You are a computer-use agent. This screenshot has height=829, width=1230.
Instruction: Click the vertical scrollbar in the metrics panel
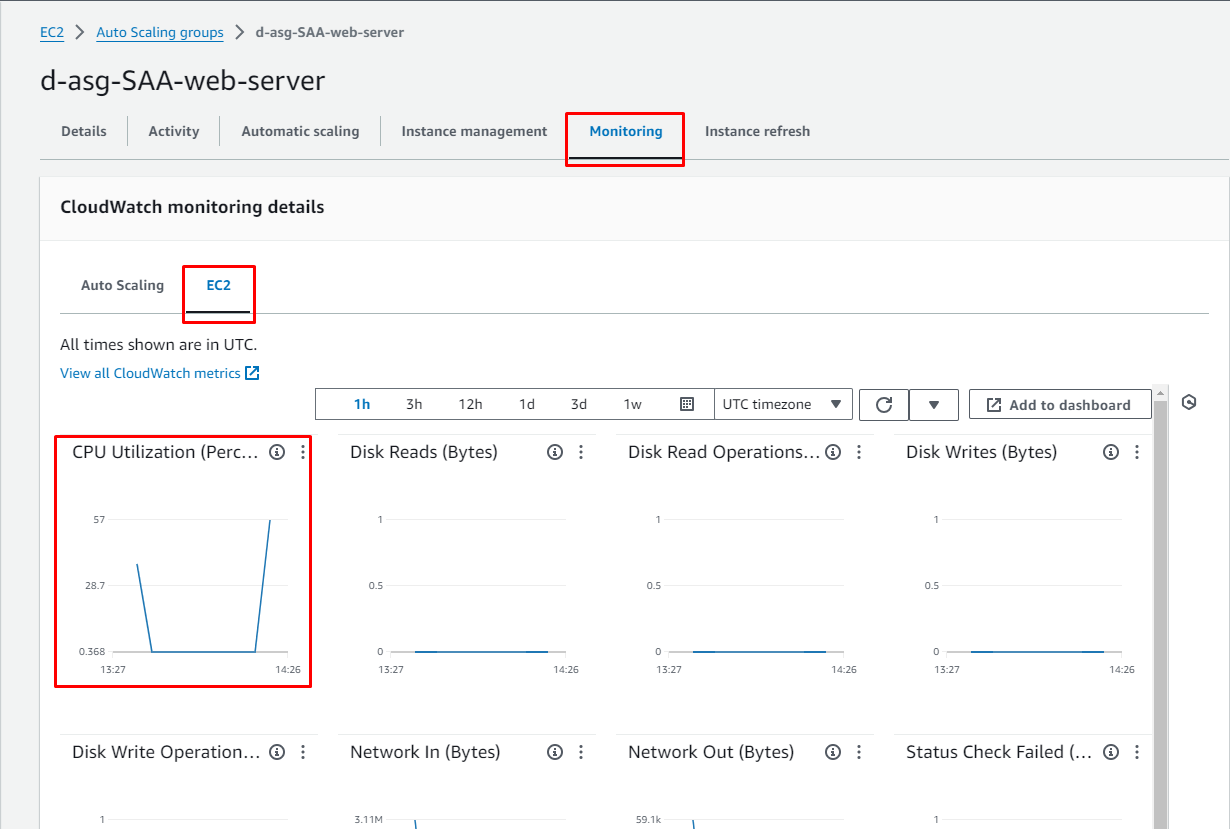tap(1160, 600)
